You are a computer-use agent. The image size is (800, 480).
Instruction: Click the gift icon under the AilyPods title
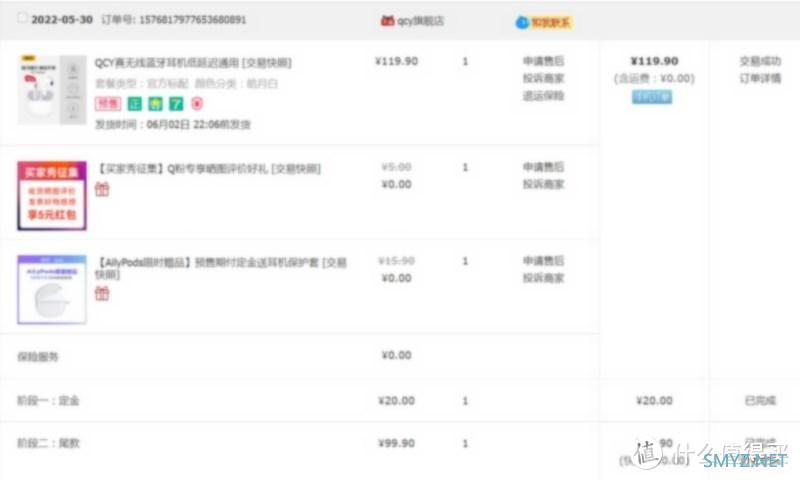pos(102,293)
